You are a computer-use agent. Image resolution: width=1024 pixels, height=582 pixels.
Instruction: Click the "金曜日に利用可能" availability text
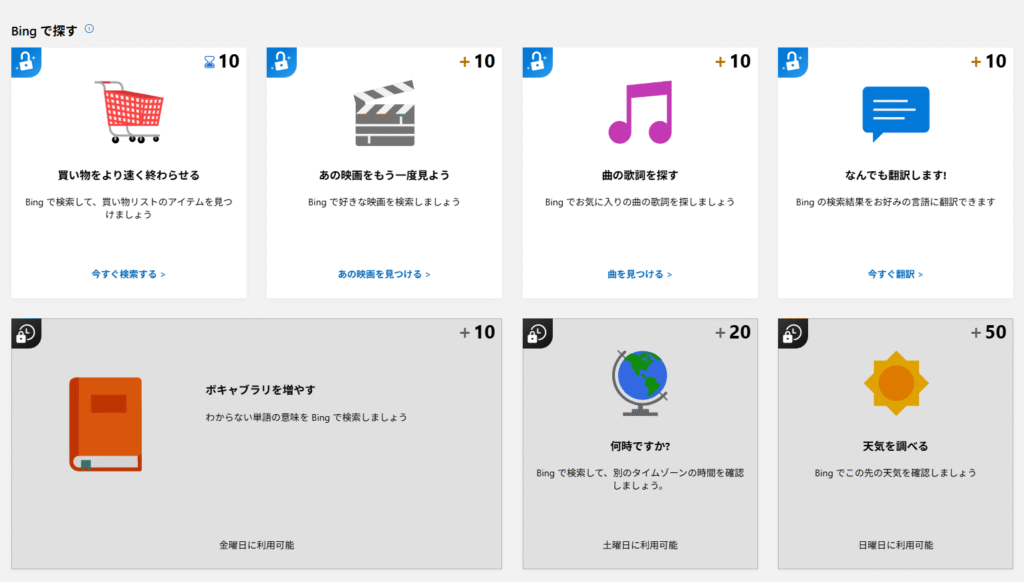(x=257, y=545)
